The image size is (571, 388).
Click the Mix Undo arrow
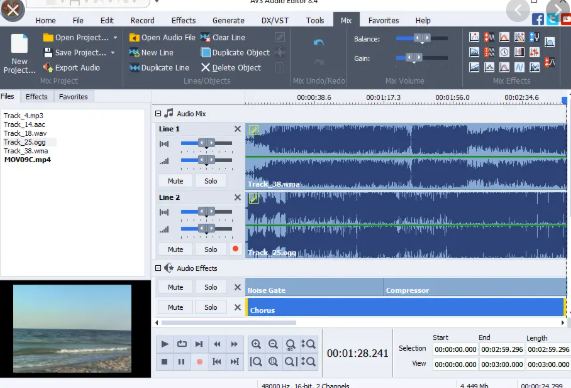319,43
